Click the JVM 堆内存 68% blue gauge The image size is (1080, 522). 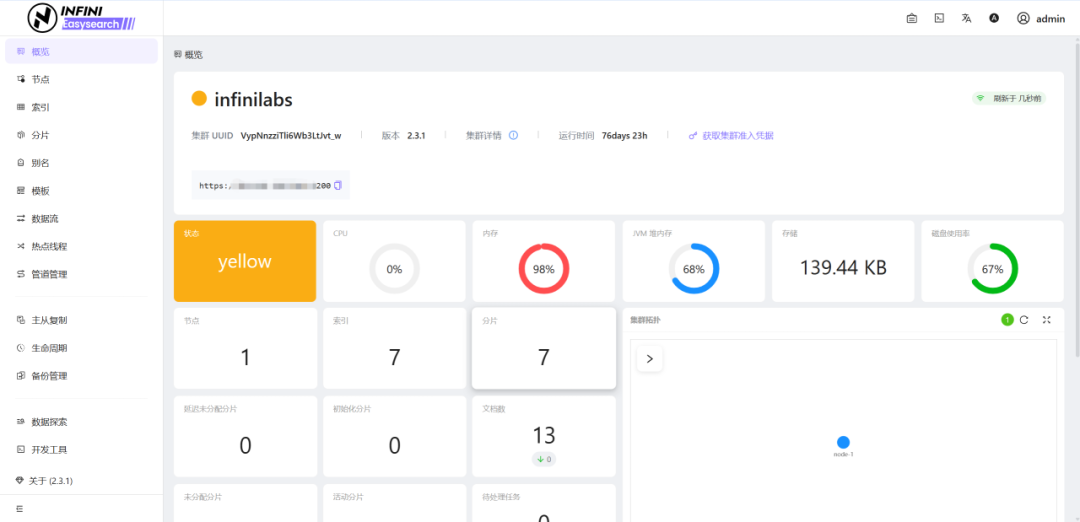pos(694,269)
